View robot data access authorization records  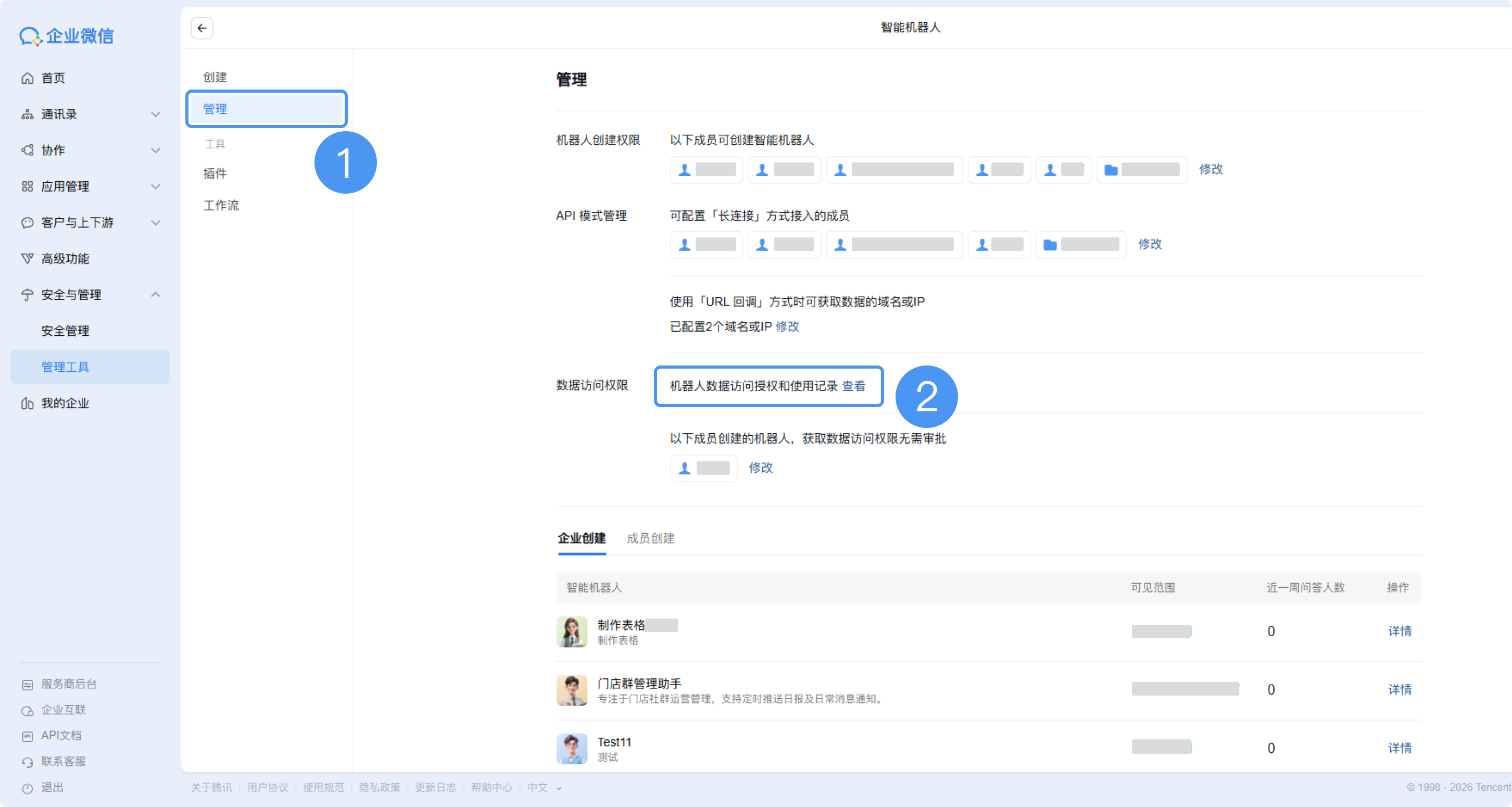tap(854, 386)
